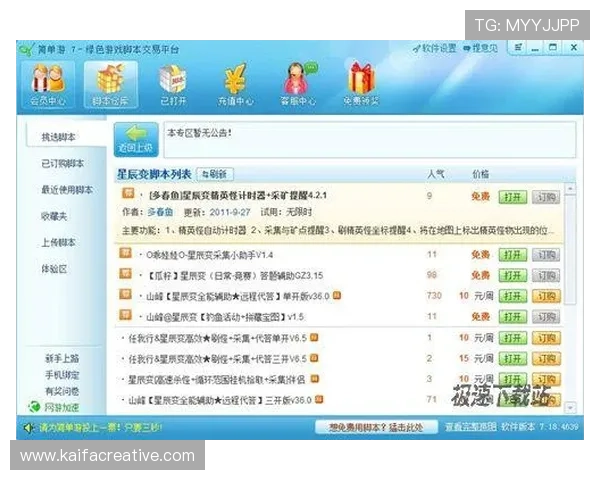Click the 网游加速 globe icon
600x480 pixels.
[x=34, y=407]
